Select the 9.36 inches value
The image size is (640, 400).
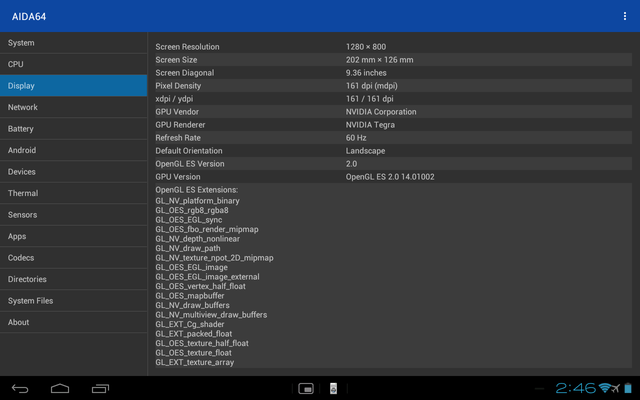(x=366, y=73)
